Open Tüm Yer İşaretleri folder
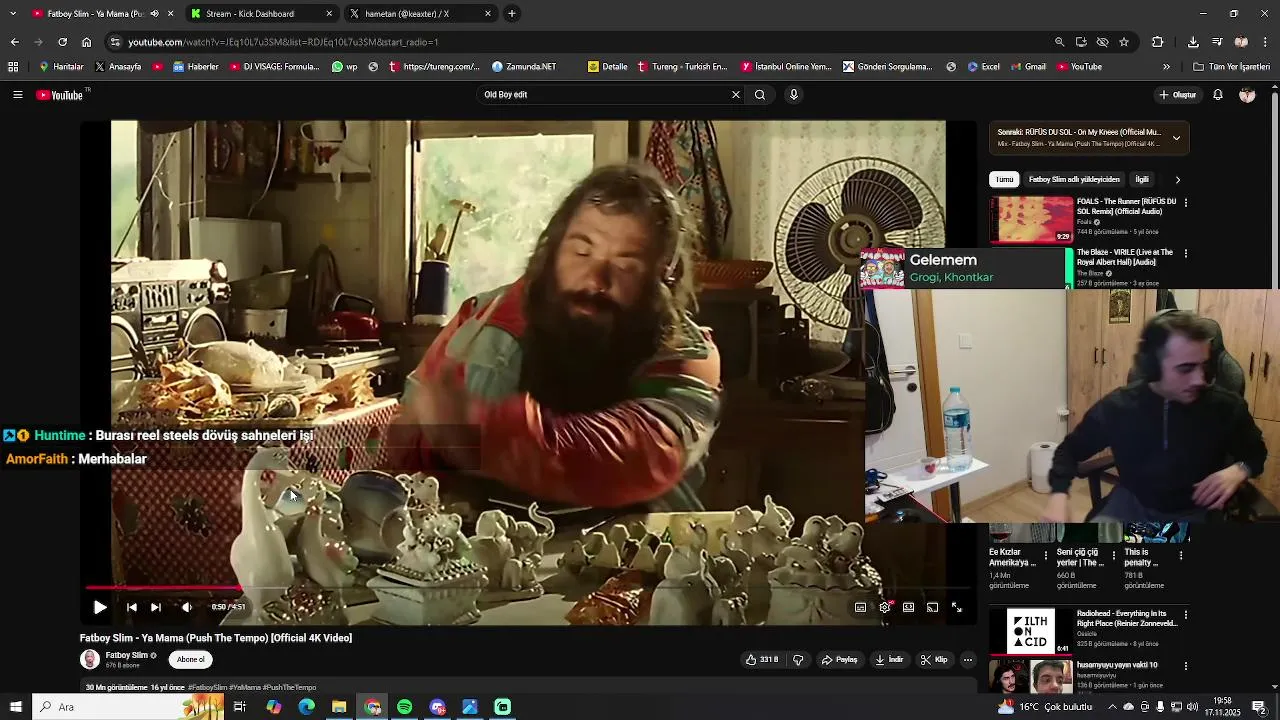The image size is (1280, 720). pos(1231,67)
